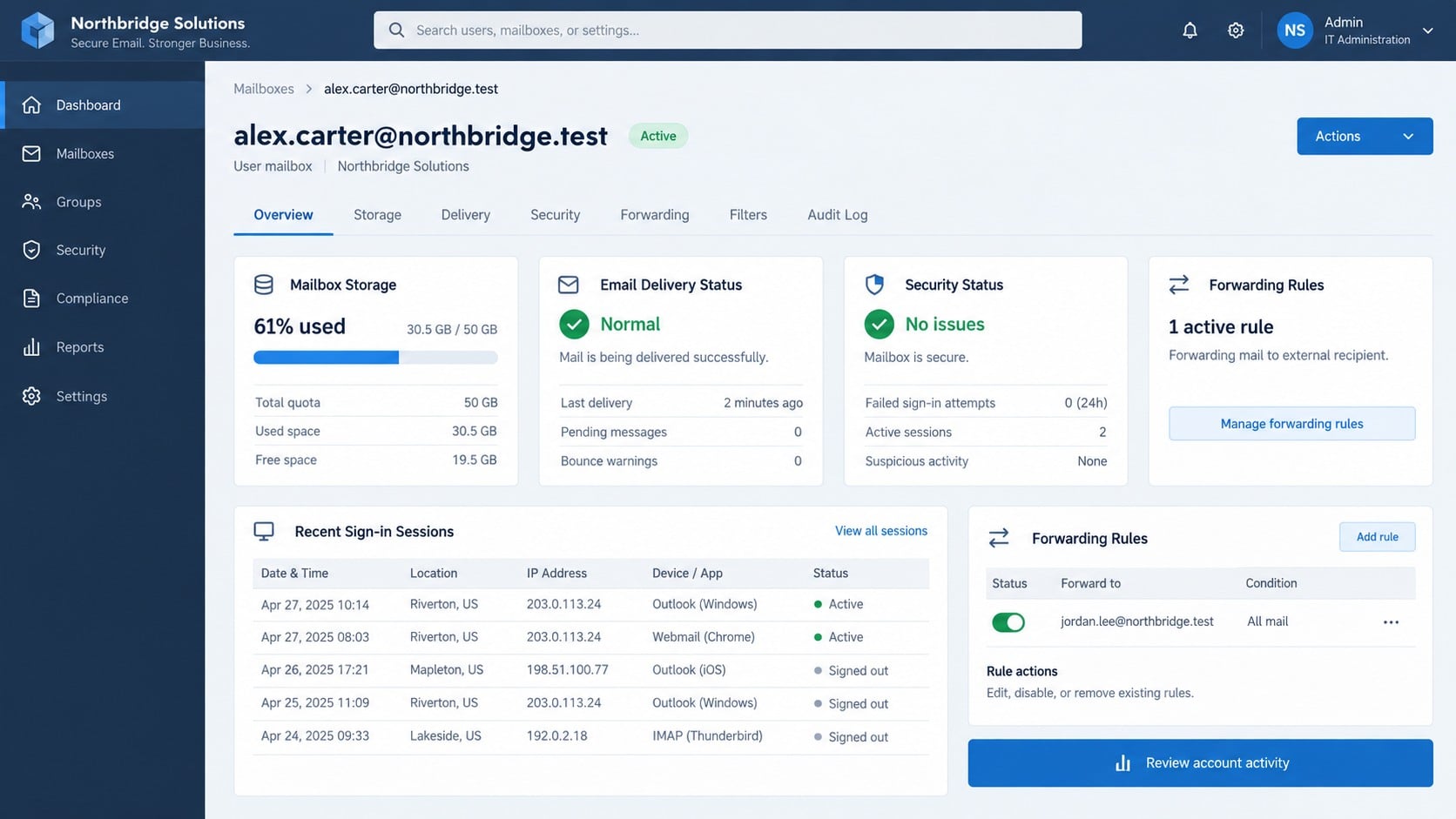Click the Security shield icon in sidebar
This screenshot has height=819, width=1456.
31,250
